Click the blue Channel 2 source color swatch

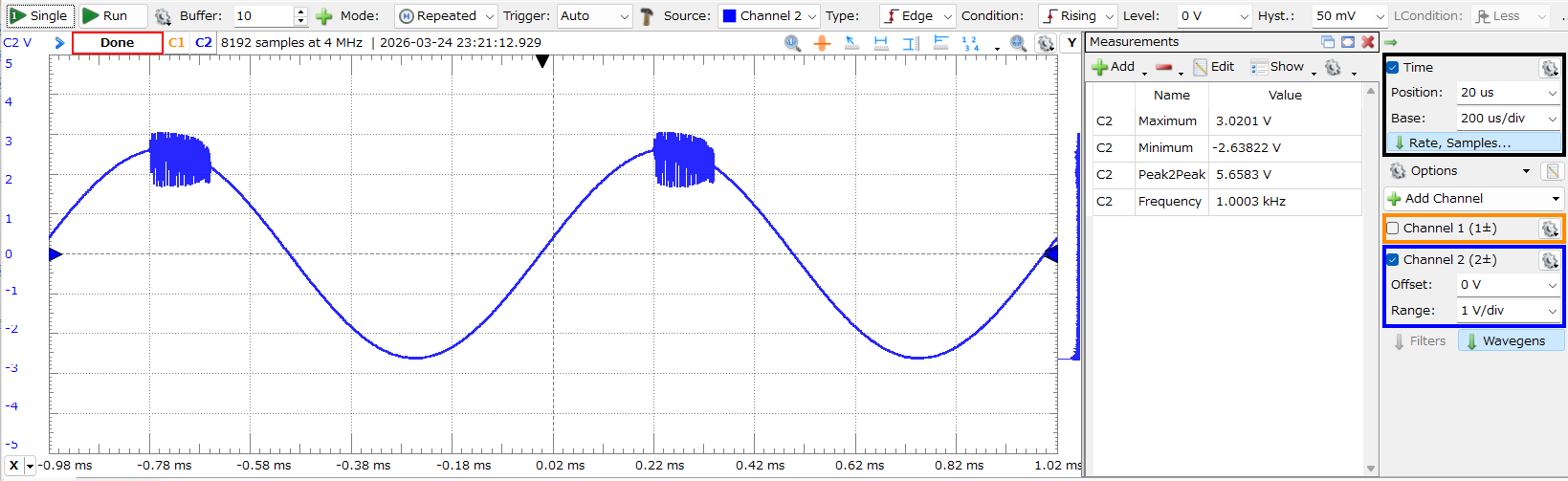pyautogui.click(x=729, y=16)
